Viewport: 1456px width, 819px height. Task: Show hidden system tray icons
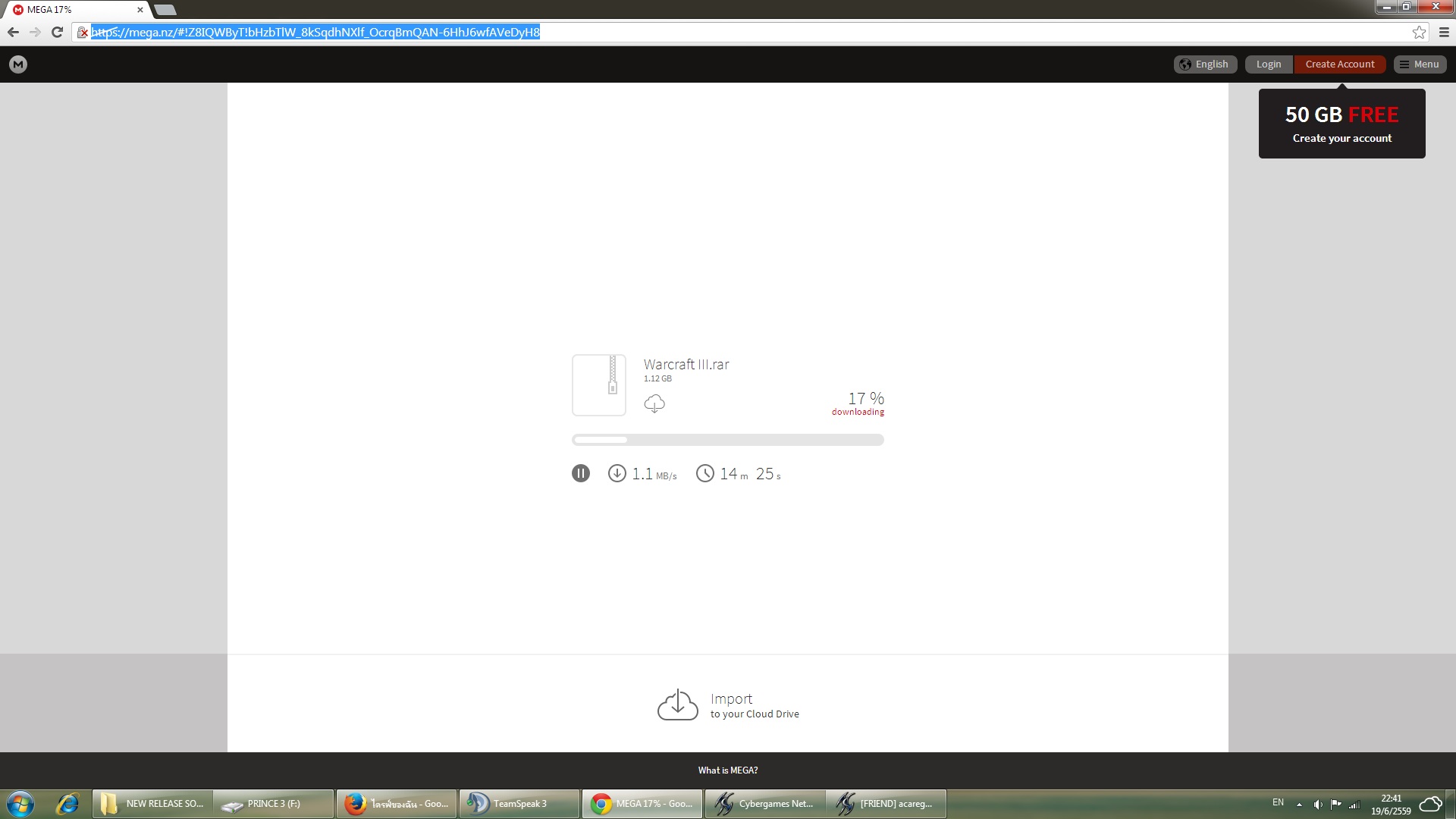(x=1299, y=804)
